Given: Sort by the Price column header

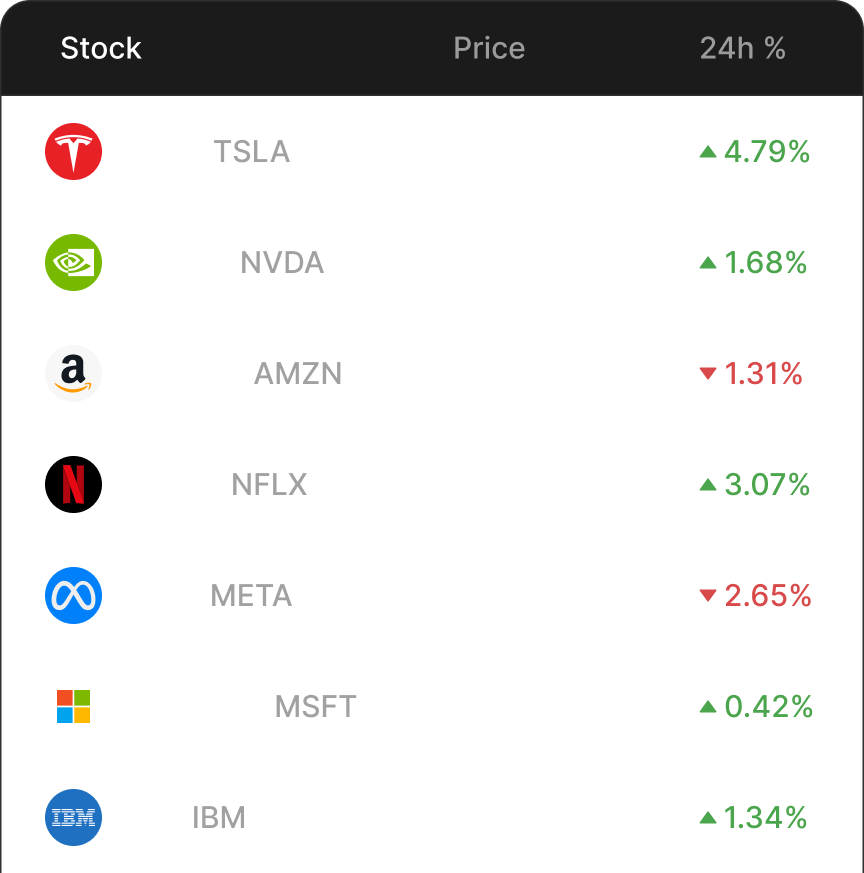Looking at the screenshot, I should 489,48.
